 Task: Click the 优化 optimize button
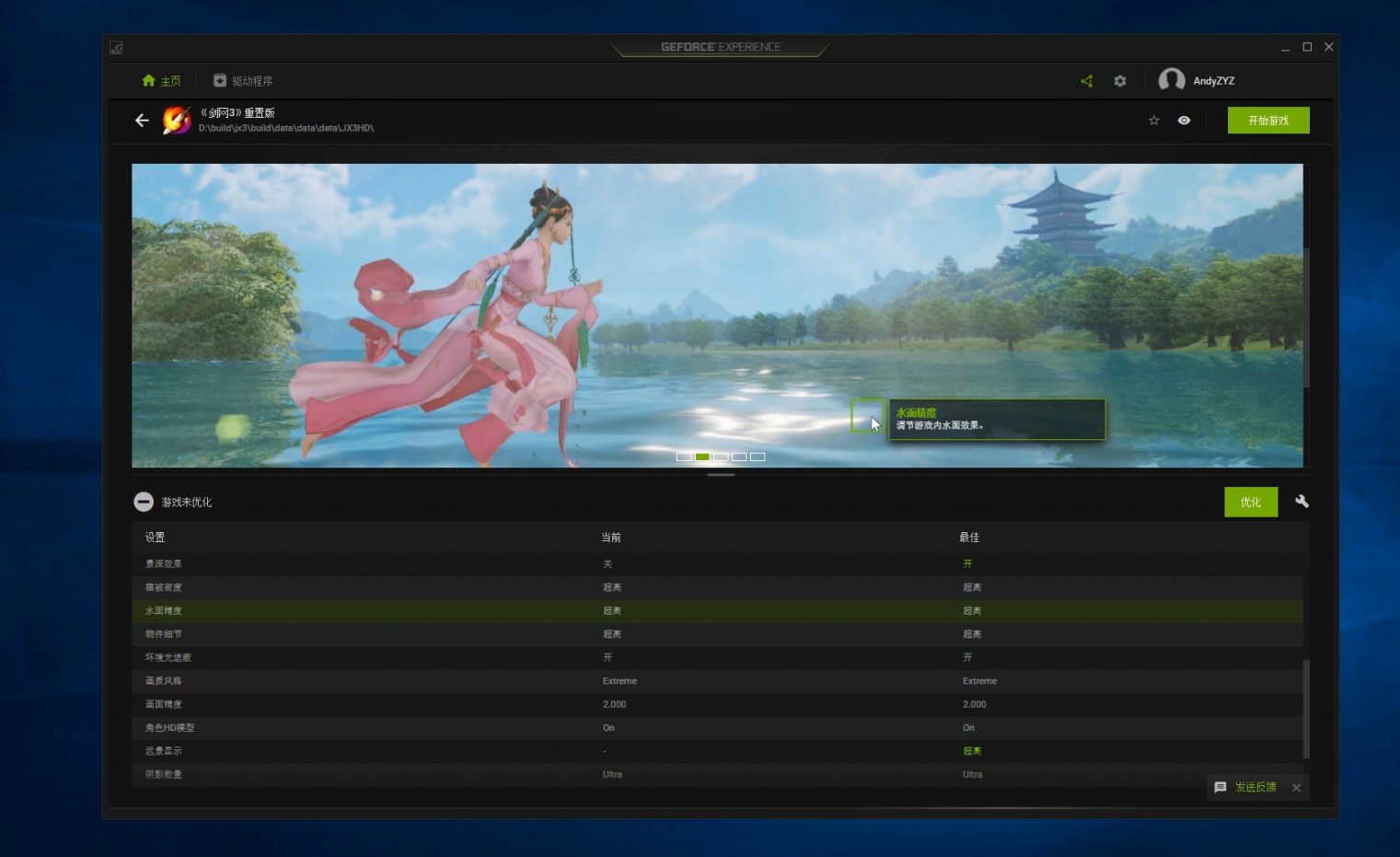1251,502
